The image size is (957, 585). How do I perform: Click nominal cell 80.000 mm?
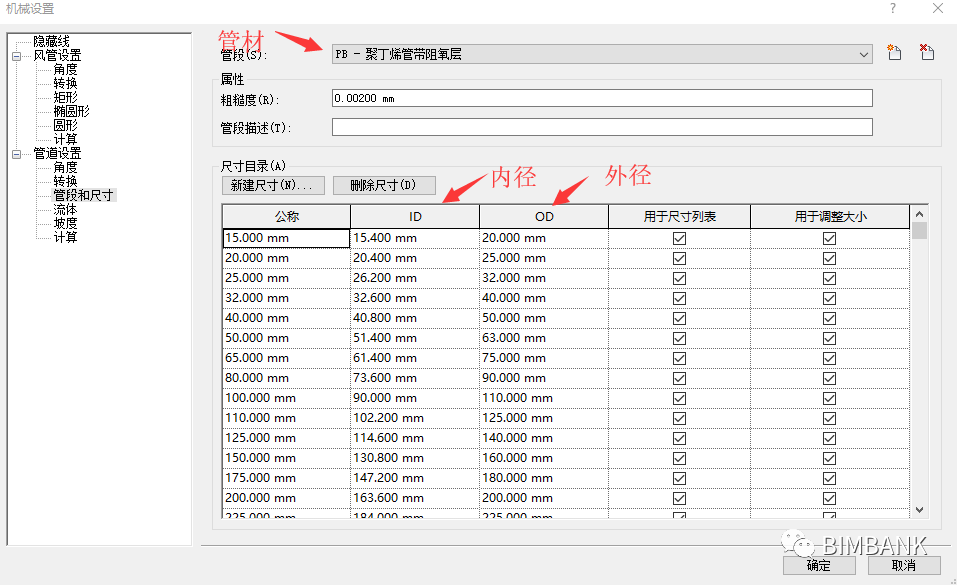[x=286, y=378]
